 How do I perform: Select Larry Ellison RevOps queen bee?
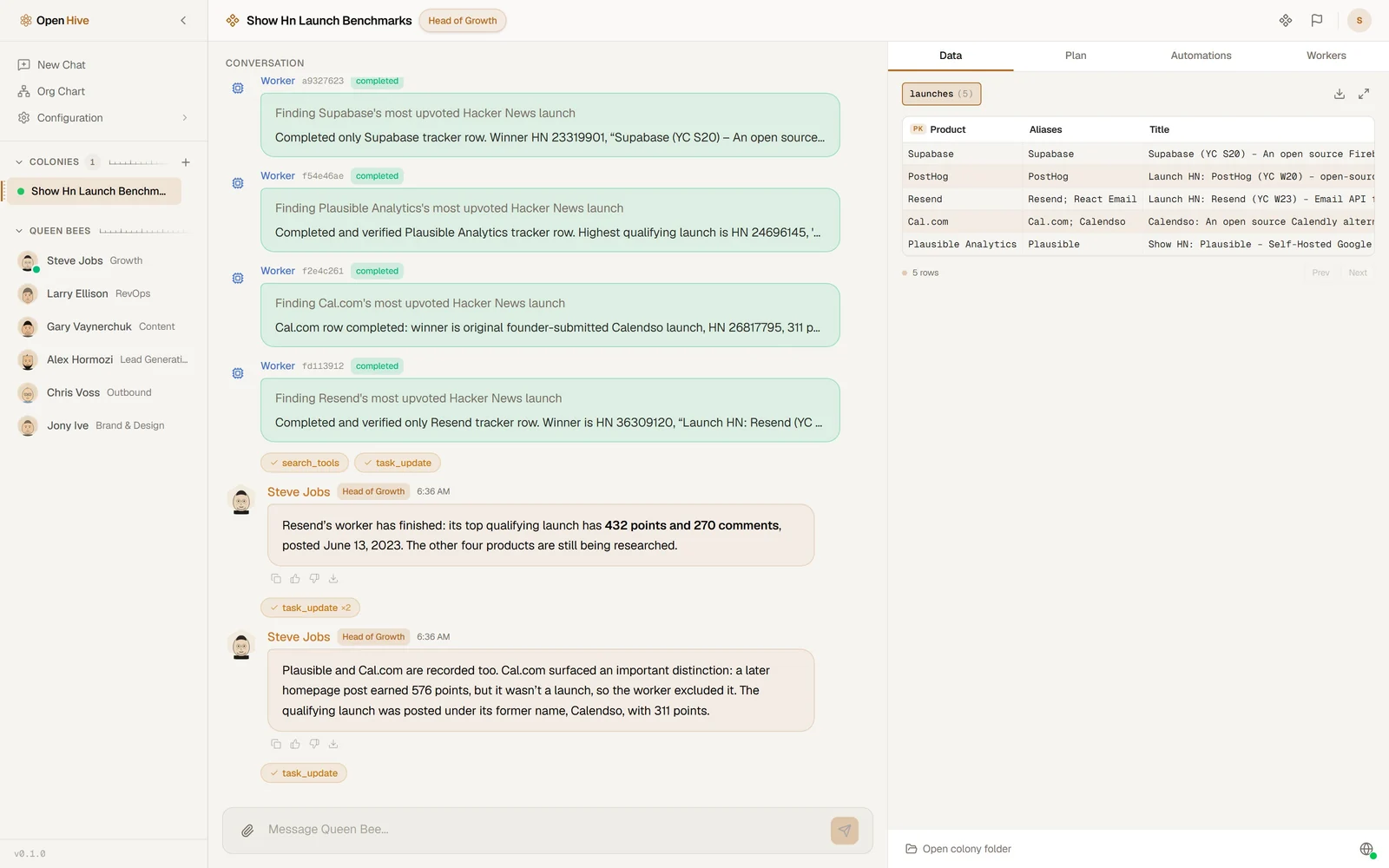coord(103,293)
